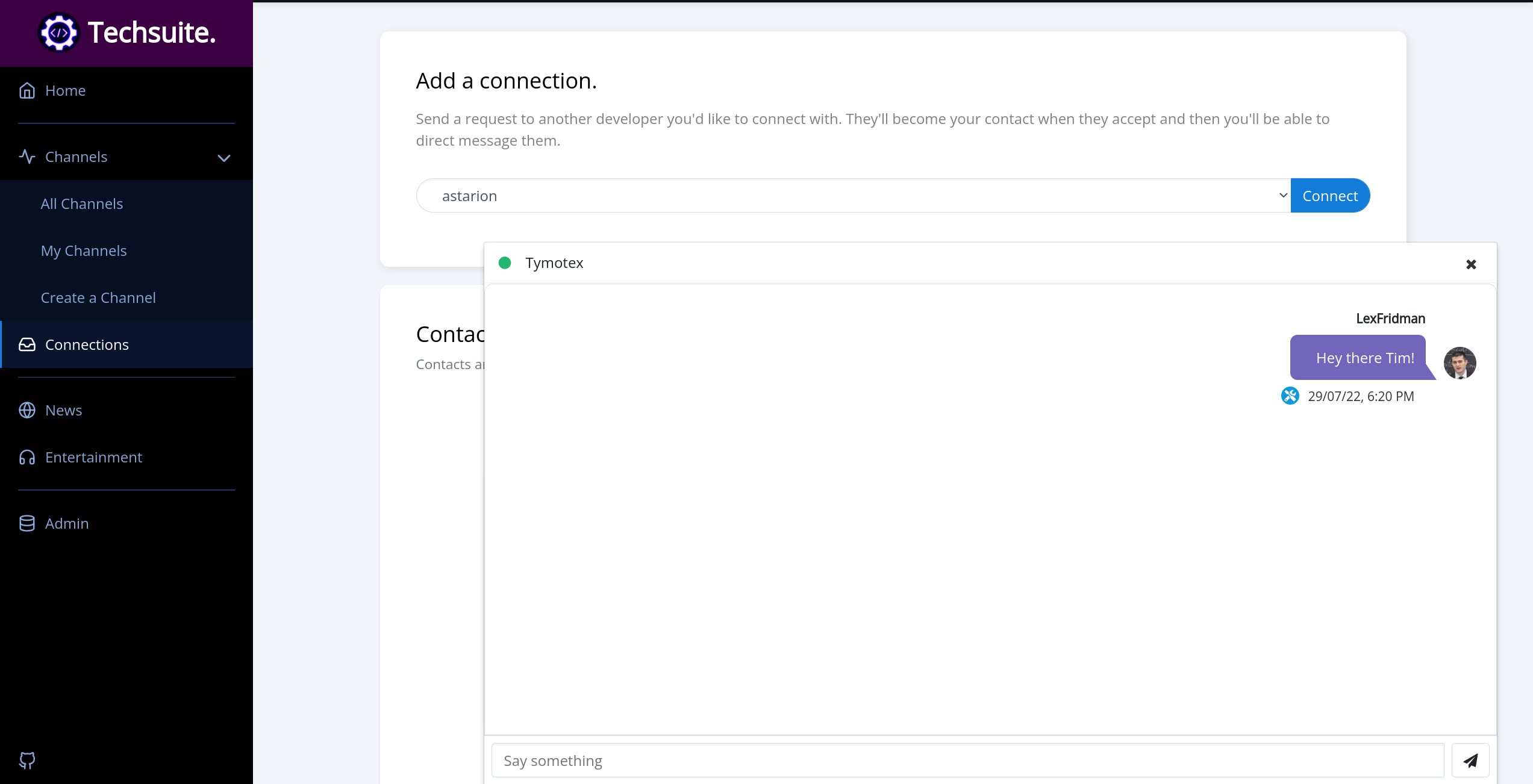
Task: Click the Channels pulse icon
Action: tap(27, 157)
